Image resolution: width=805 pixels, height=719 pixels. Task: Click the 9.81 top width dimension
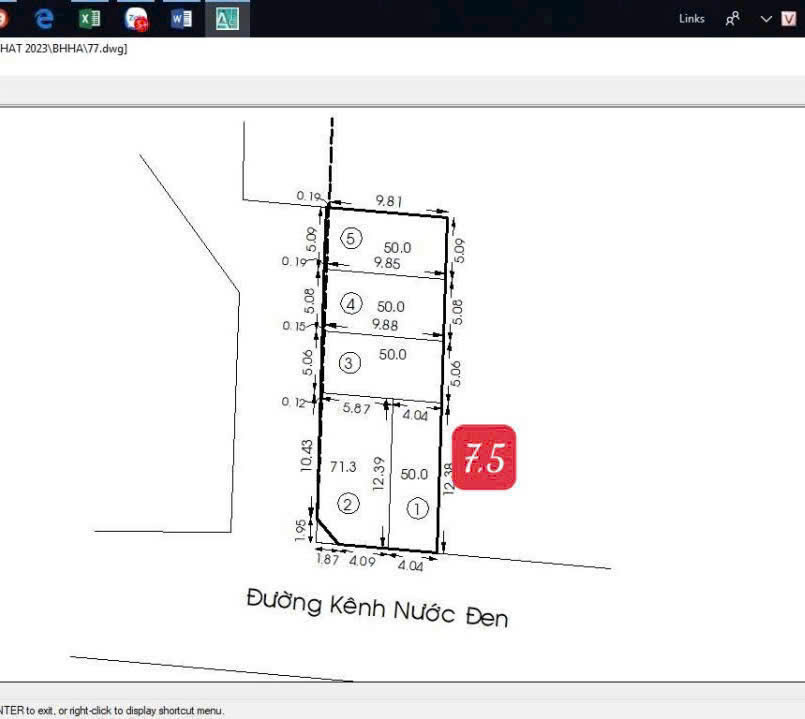pyautogui.click(x=389, y=201)
